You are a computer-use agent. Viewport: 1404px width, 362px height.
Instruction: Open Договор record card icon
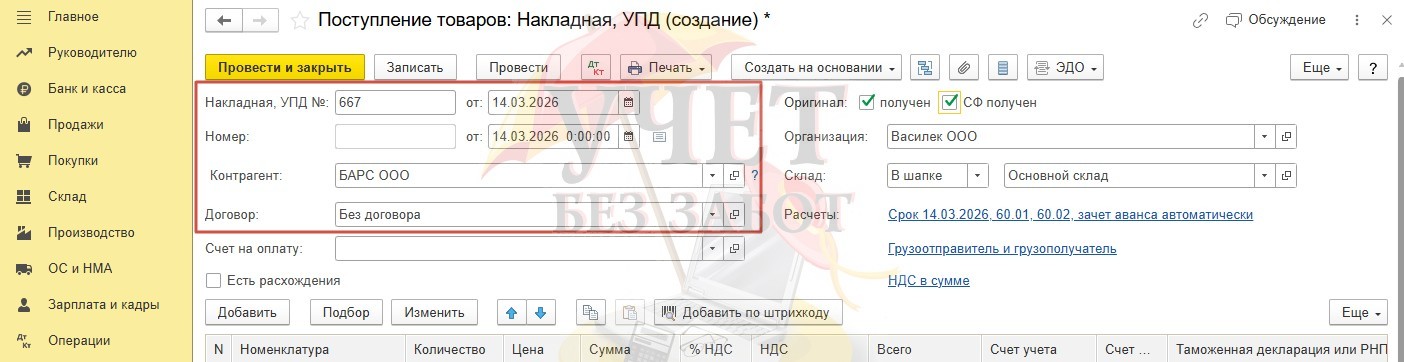point(734,214)
